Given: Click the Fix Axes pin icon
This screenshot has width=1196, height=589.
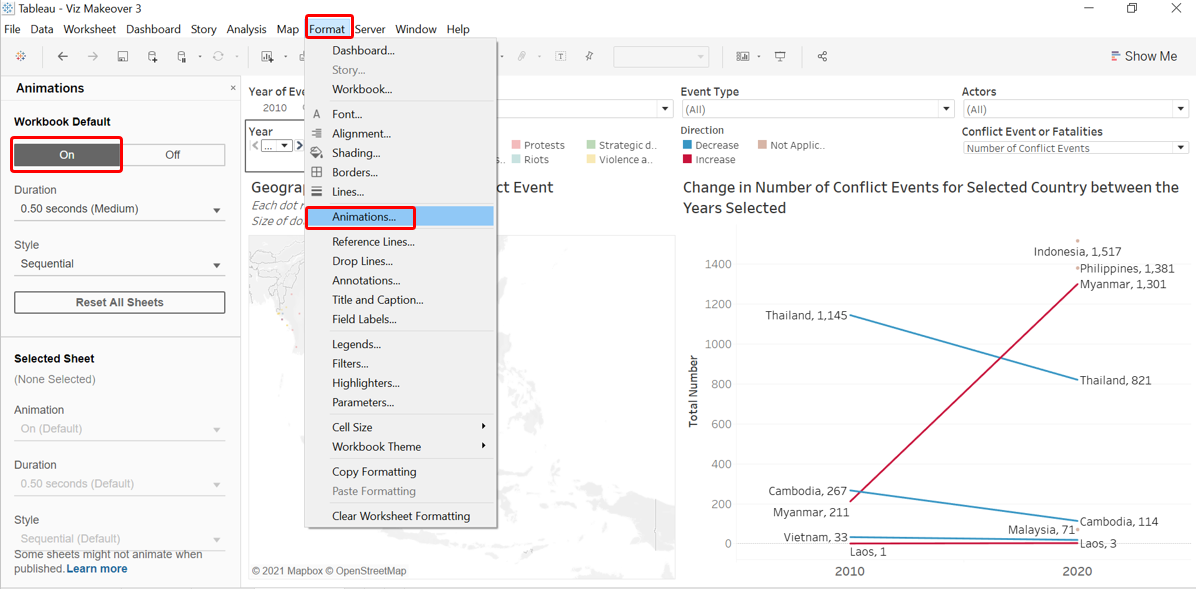Looking at the screenshot, I should pyautogui.click(x=589, y=57).
